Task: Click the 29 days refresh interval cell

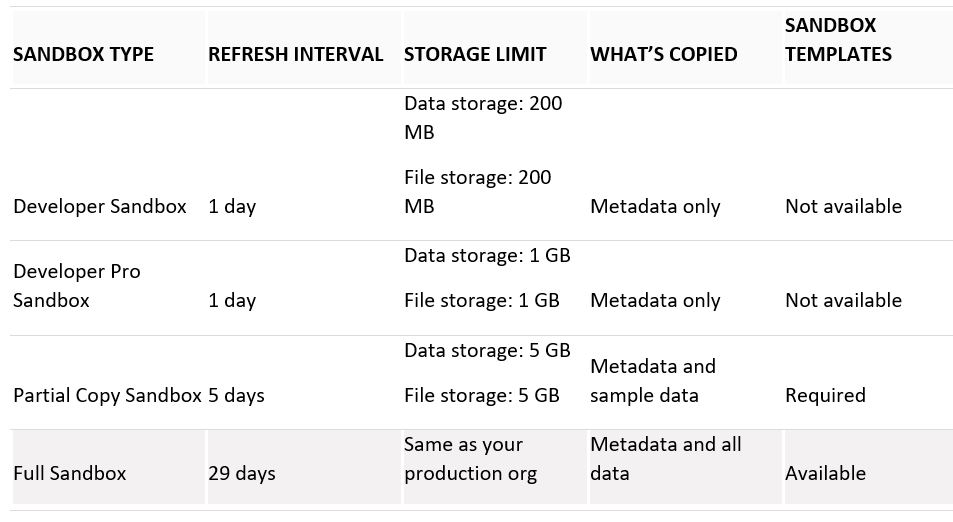Action: click(242, 473)
